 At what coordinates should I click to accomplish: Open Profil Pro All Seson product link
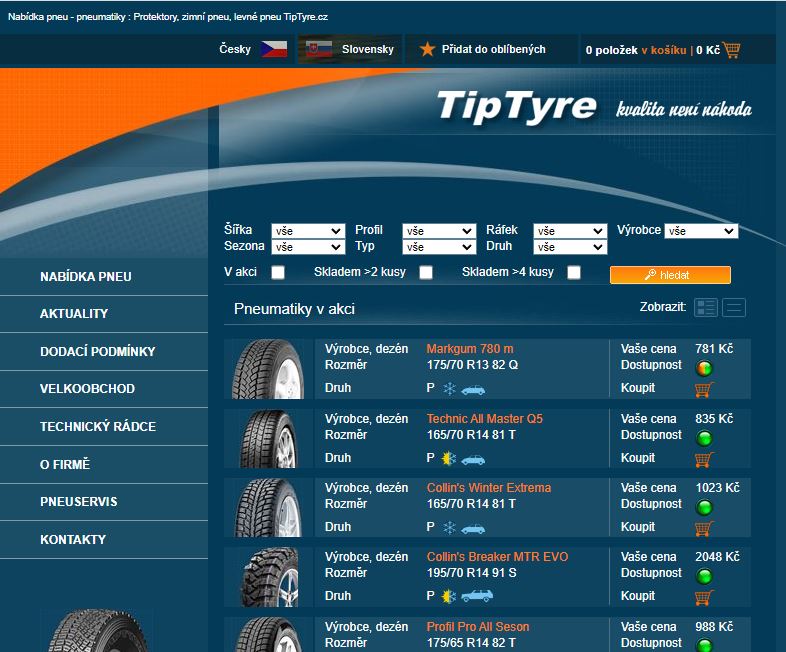pos(478,627)
